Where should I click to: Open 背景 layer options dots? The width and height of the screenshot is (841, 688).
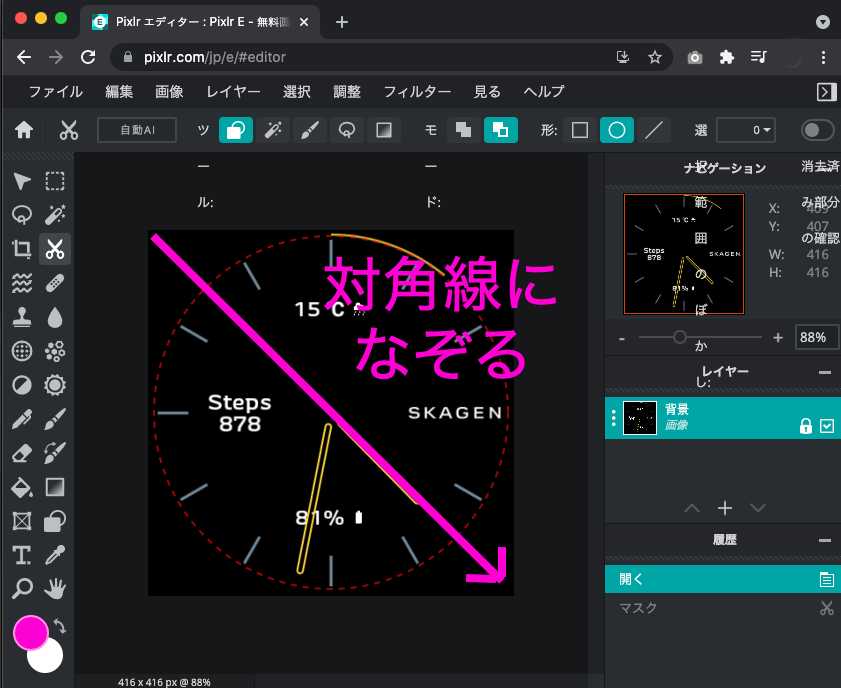[614, 418]
